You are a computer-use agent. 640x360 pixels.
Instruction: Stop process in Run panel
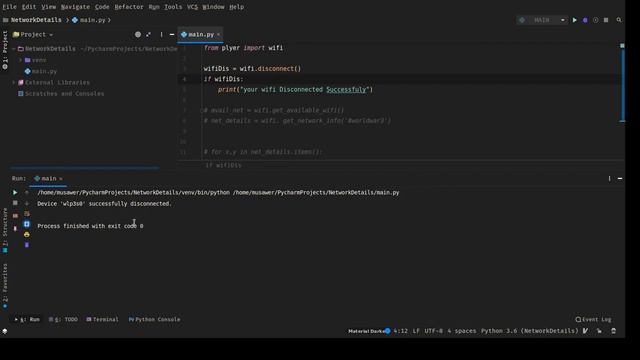pos(15,203)
